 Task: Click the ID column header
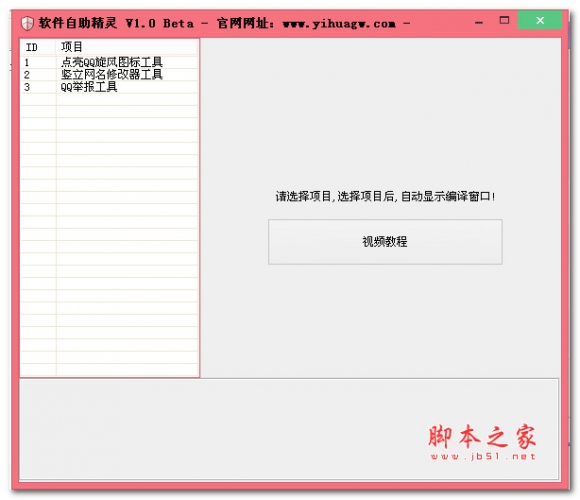(38, 47)
